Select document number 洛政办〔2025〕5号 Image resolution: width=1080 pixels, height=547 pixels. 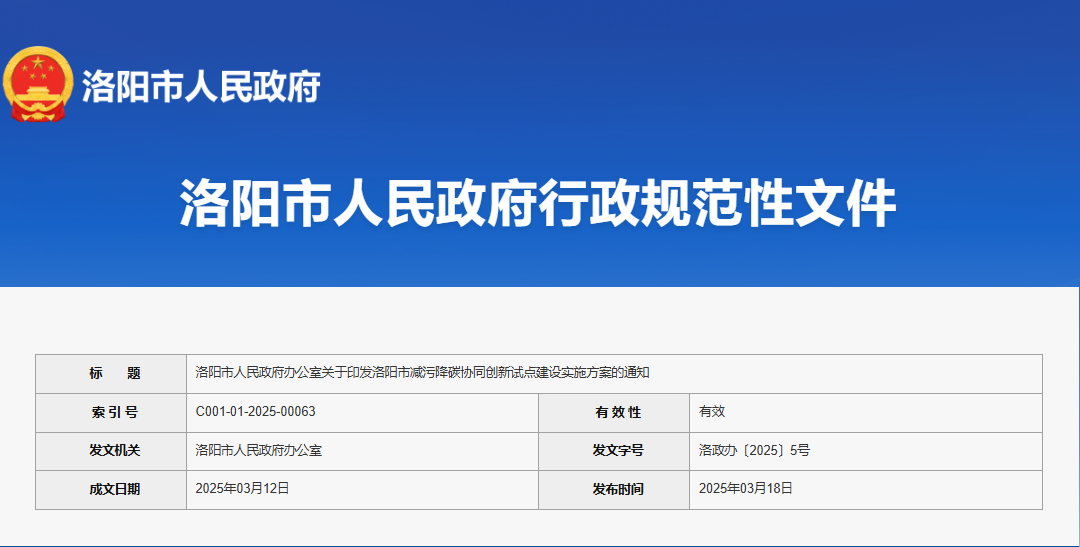tap(754, 451)
